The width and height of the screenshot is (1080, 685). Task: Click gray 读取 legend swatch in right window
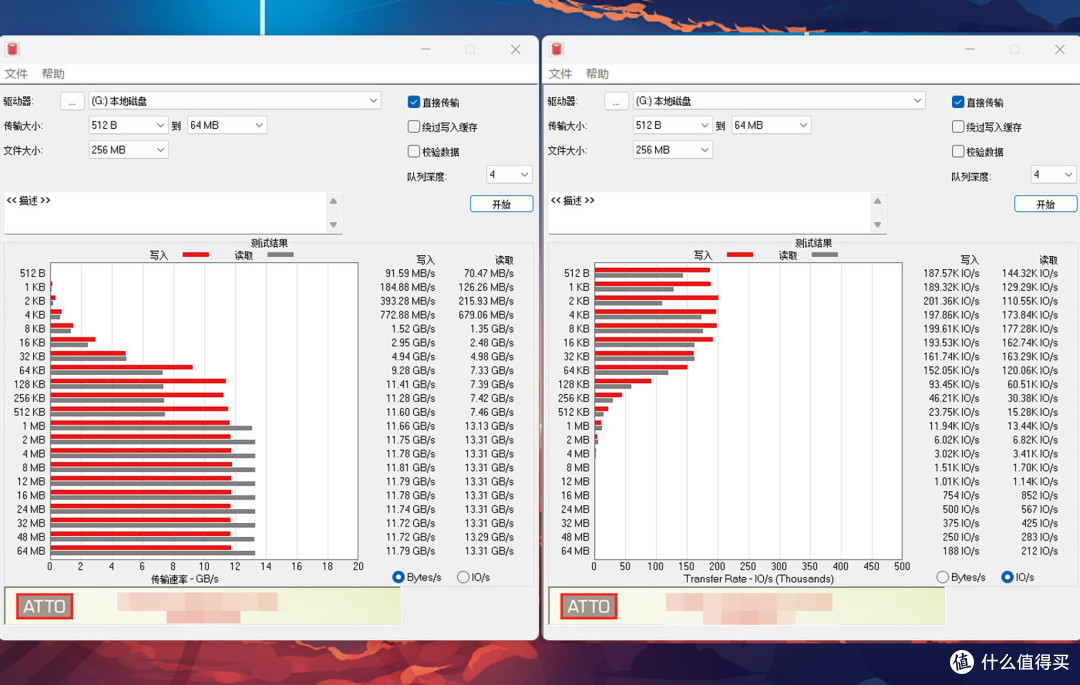tap(824, 255)
